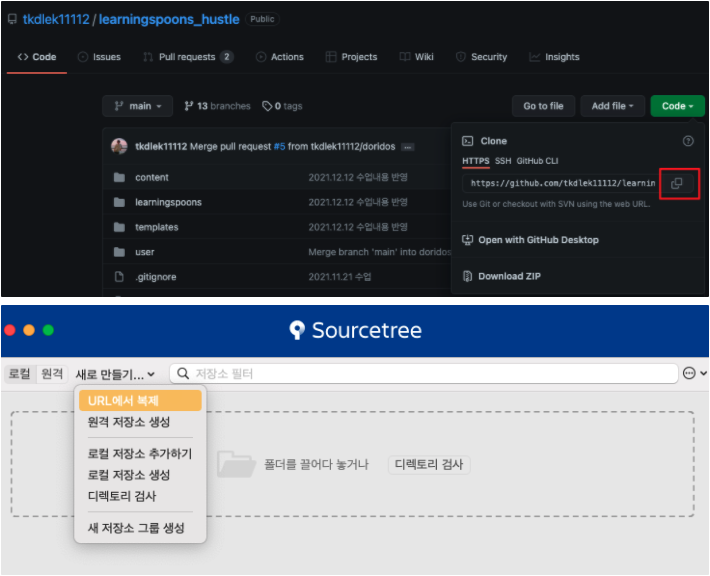
Task: Click the learningspoons folder icon
Action: (119, 202)
